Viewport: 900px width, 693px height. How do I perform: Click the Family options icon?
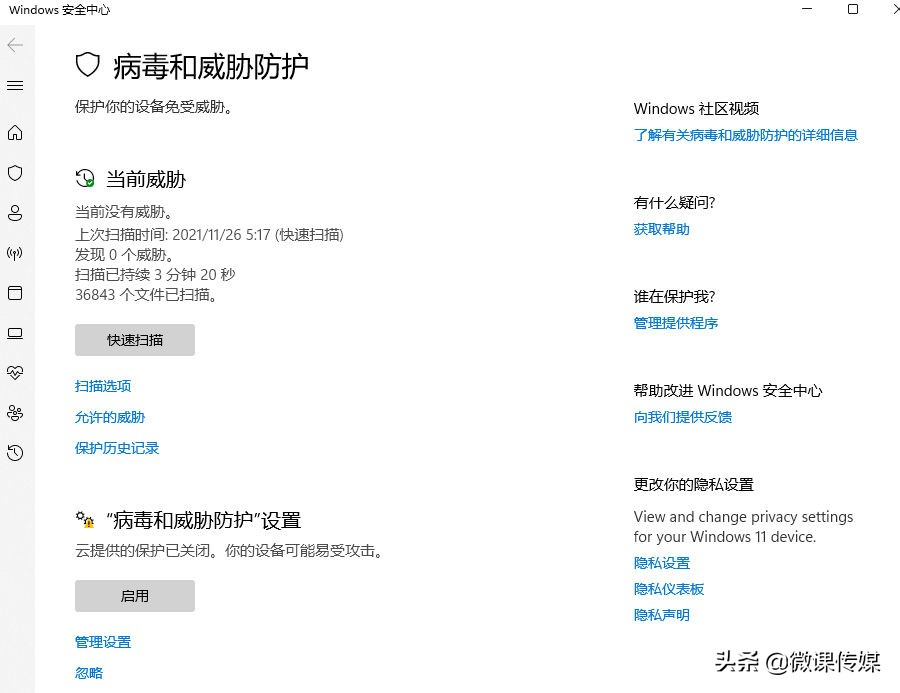16,413
